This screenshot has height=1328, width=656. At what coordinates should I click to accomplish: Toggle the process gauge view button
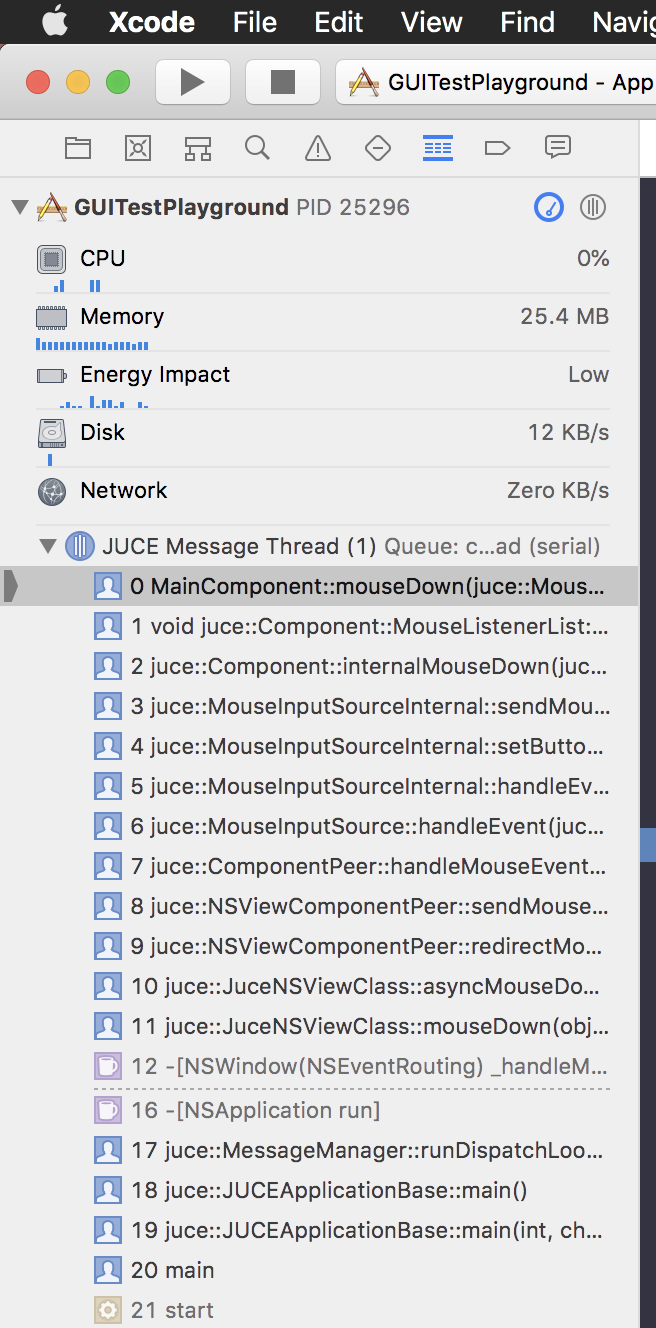click(549, 207)
